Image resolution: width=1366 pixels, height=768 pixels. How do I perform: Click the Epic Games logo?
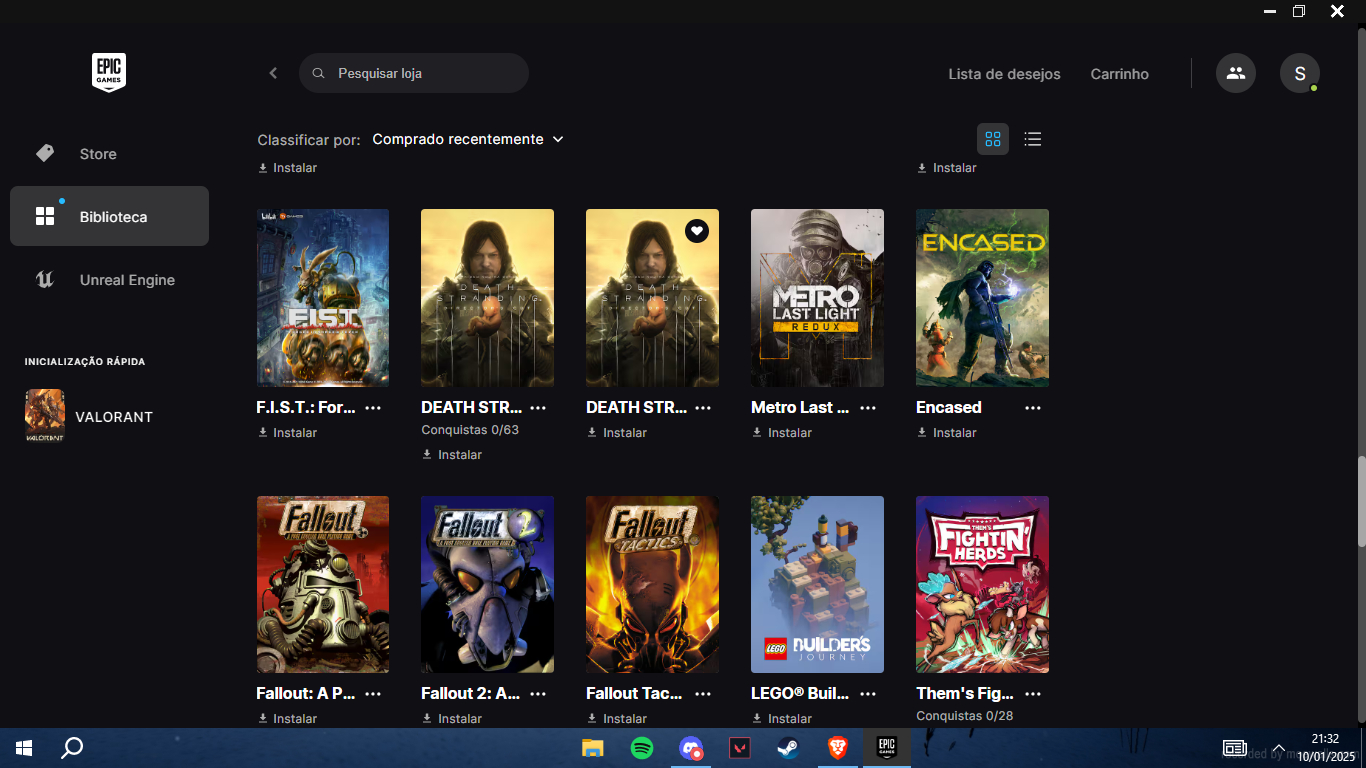pyautogui.click(x=109, y=73)
